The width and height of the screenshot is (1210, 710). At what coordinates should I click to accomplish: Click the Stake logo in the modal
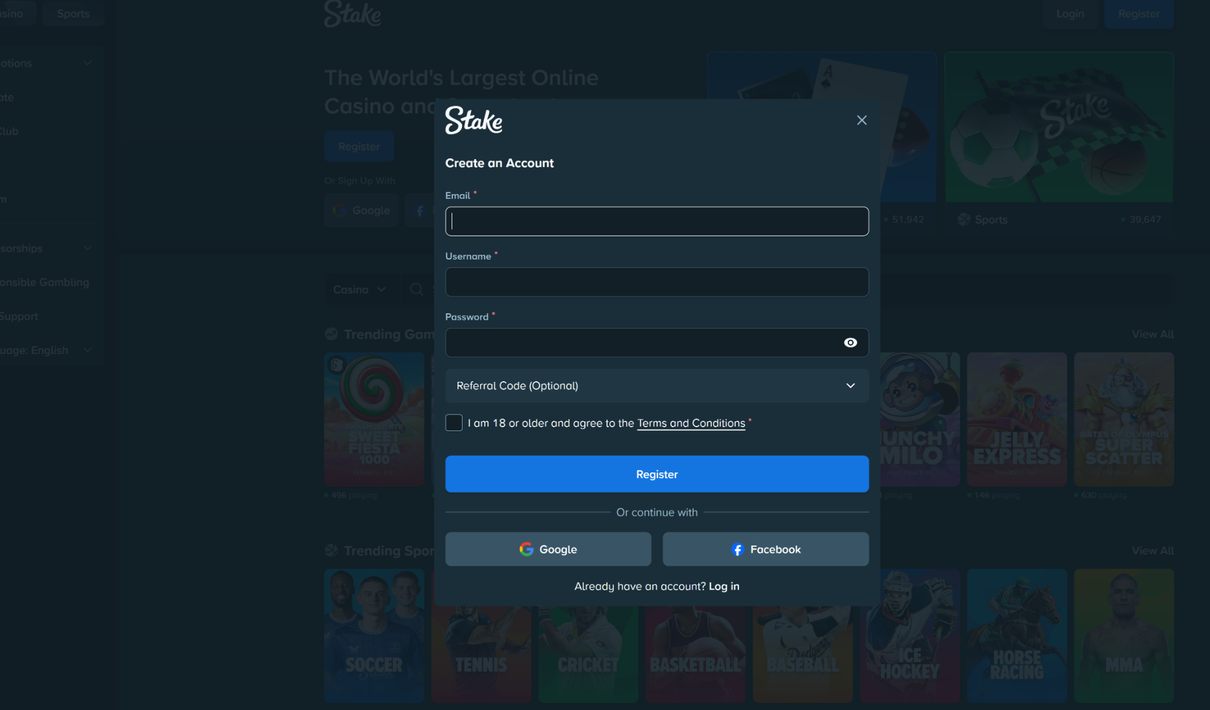pos(473,120)
